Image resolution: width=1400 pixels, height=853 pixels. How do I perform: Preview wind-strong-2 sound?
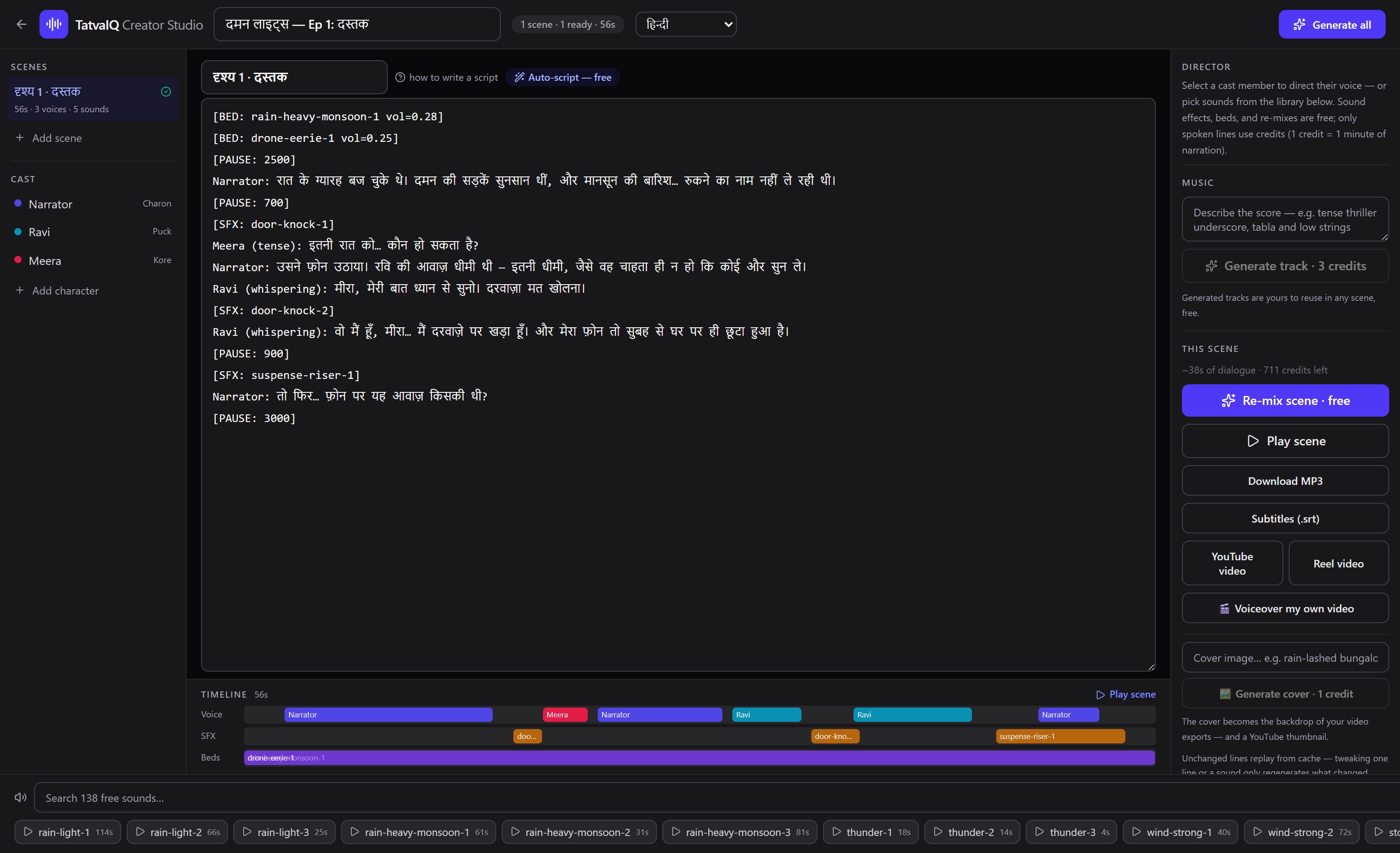click(x=1302, y=831)
